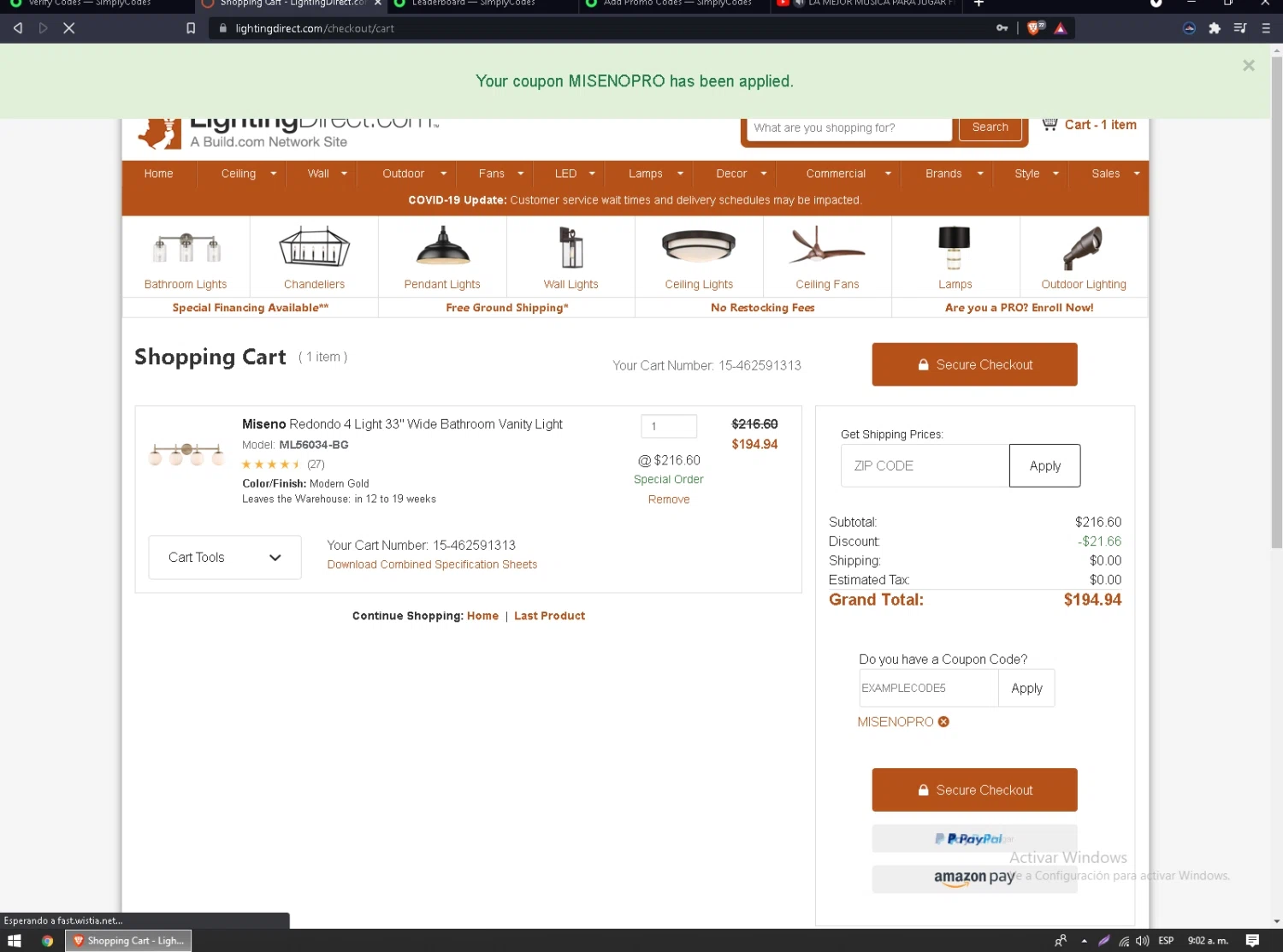Open the Chandeliers category image

click(x=314, y=246)
